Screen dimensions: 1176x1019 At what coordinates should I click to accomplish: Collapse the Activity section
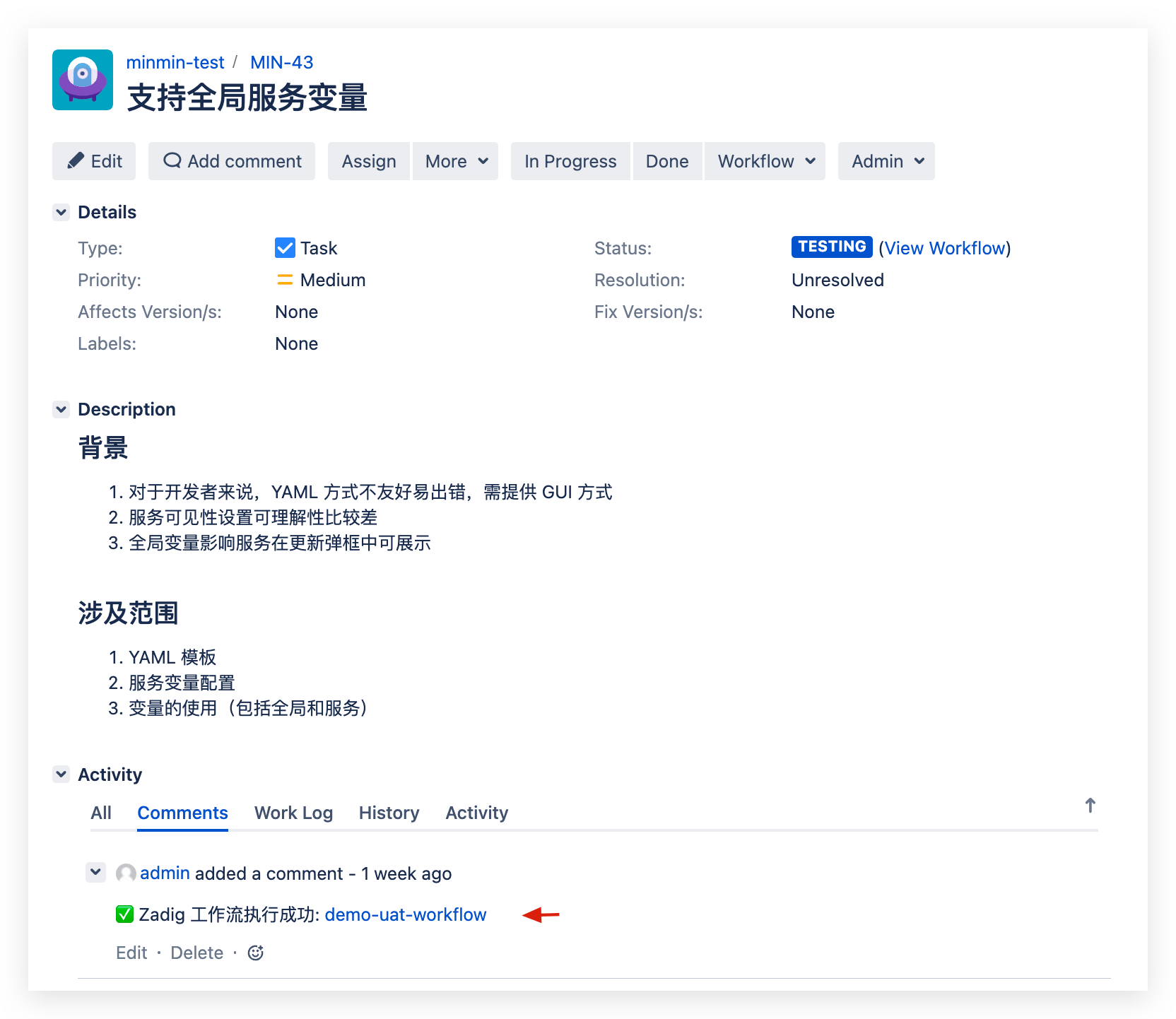click(x=61, y=774)
